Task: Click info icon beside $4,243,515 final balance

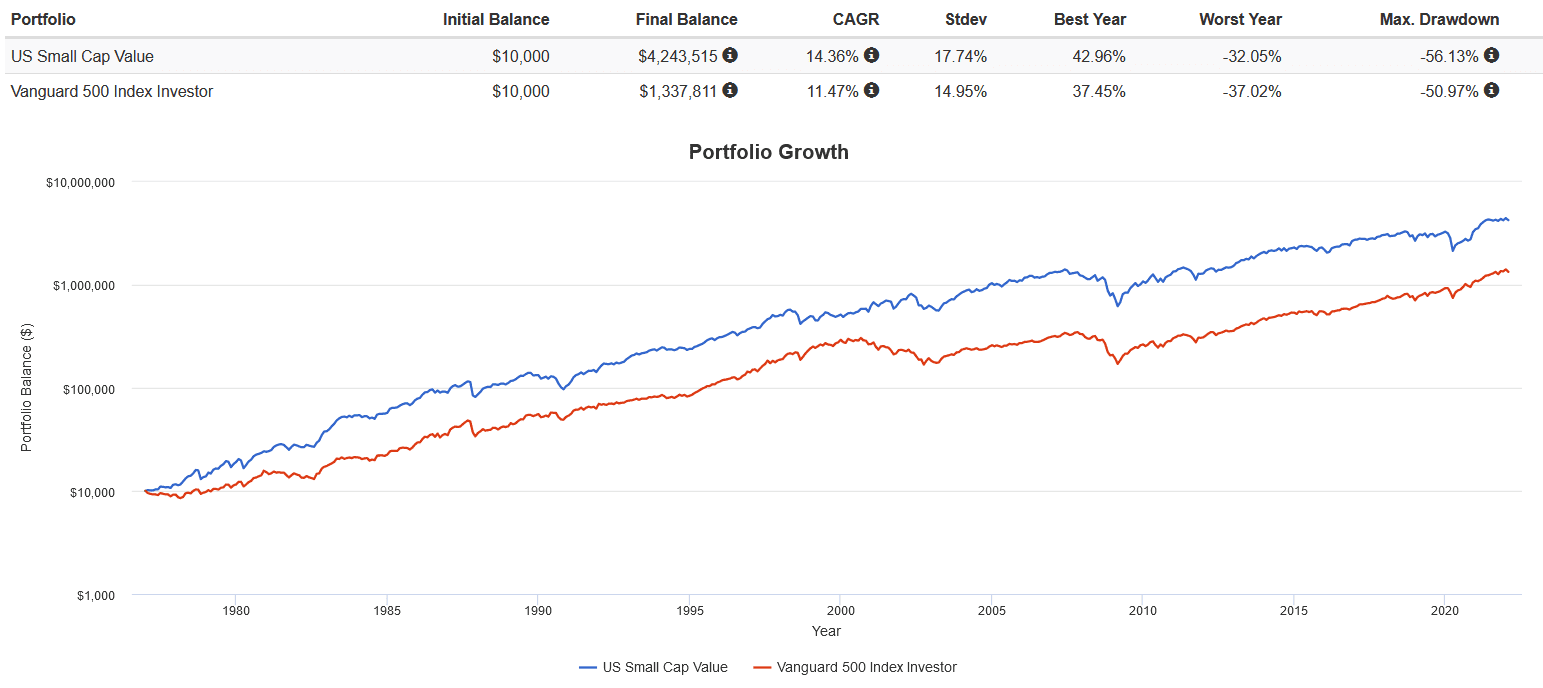Action: coord(730,55)
